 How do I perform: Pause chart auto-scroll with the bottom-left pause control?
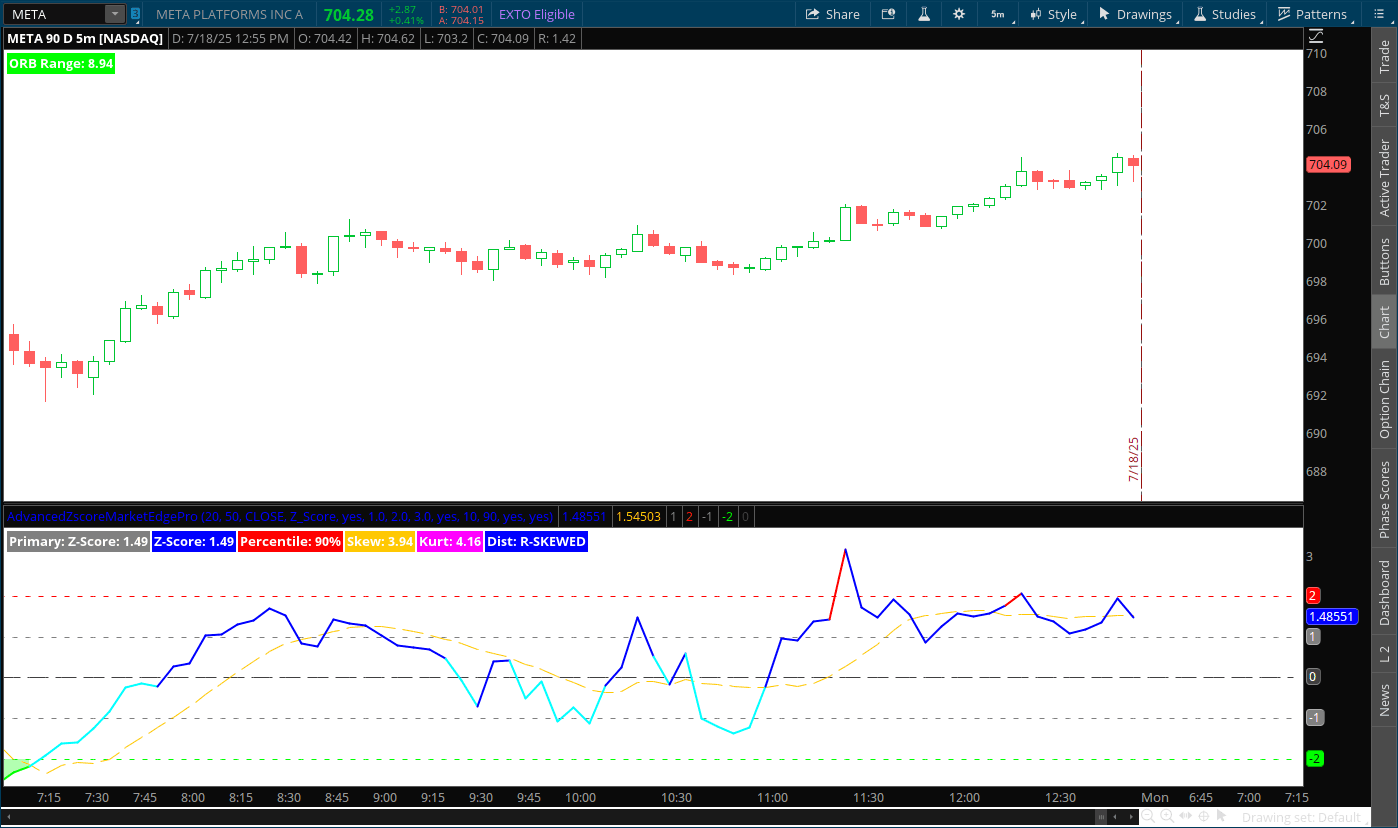click(1101, 817)
